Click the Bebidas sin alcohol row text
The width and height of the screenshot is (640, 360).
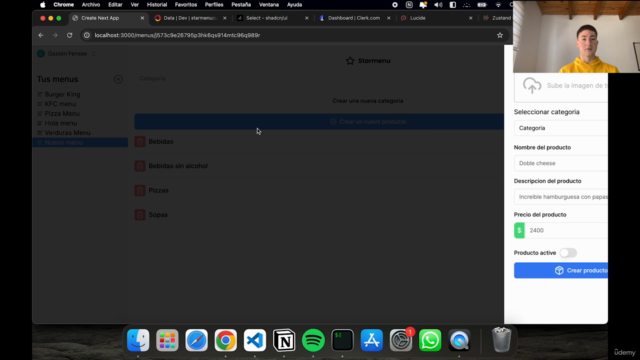click(178, 166)
